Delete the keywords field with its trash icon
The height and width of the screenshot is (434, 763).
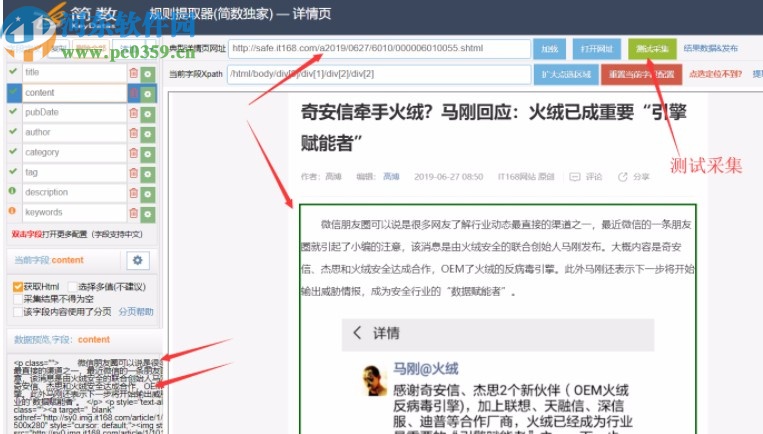click(133, 213)
